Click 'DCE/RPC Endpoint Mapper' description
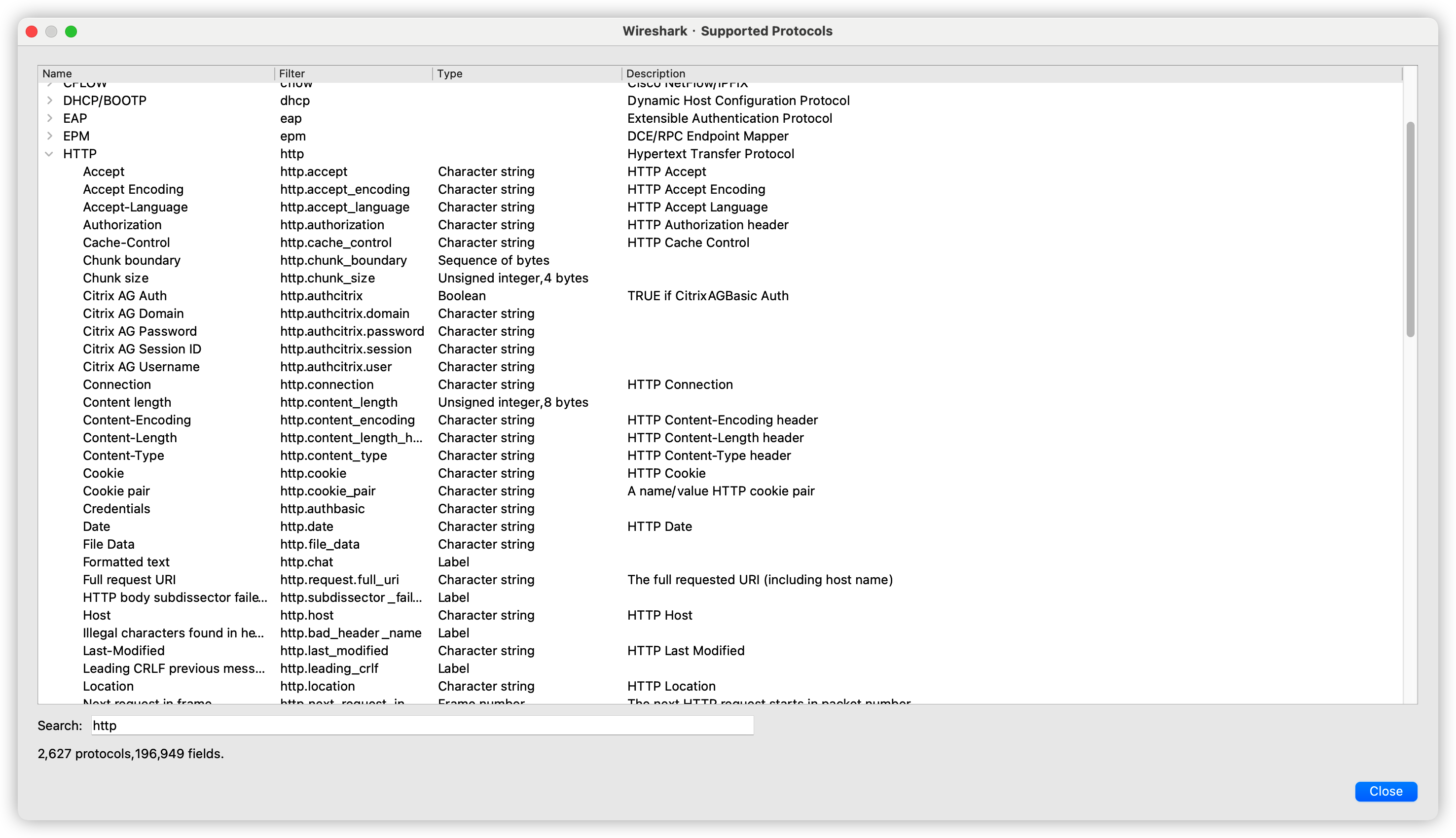The width and height of the screenshot is (1456, 838). click(708, 137)
